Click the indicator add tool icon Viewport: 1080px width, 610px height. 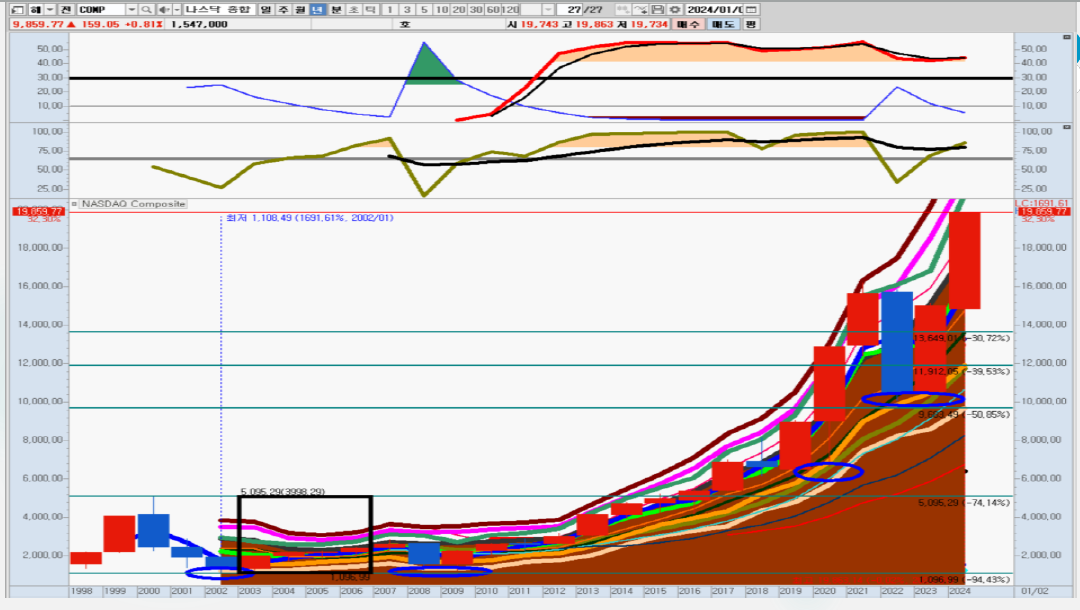point(623,10)
